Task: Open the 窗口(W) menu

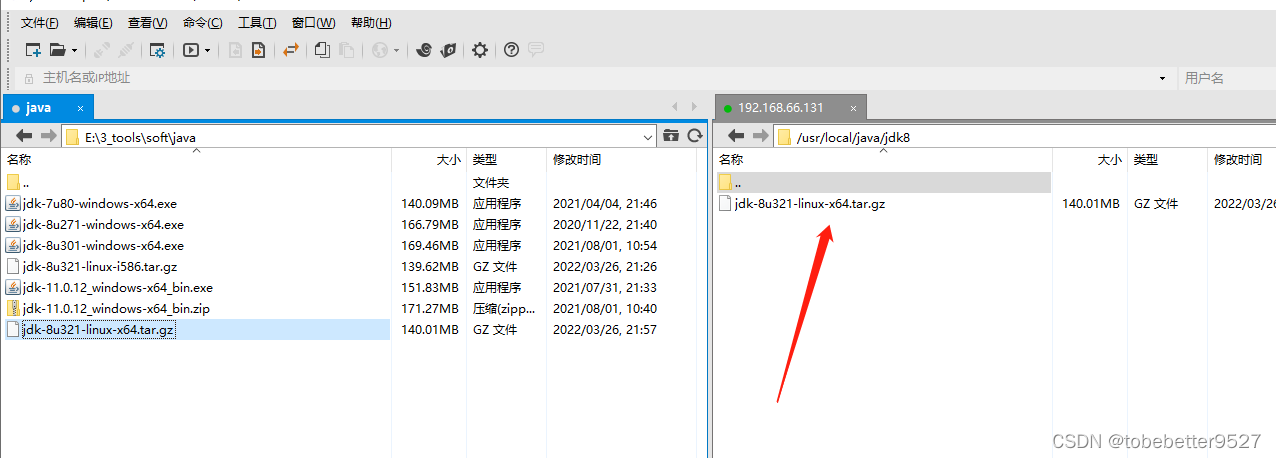Action: (x=314, y=23)
